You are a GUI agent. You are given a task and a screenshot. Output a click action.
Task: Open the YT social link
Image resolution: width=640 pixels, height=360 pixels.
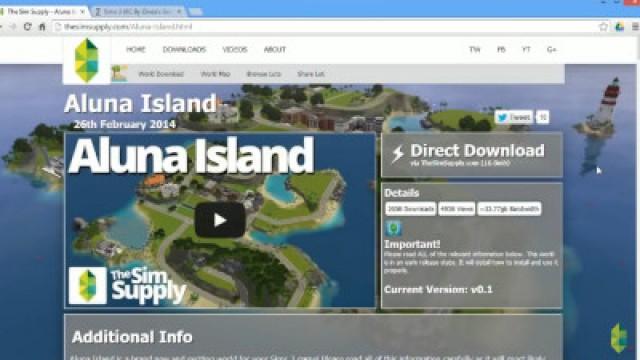(x=526, y=49)
